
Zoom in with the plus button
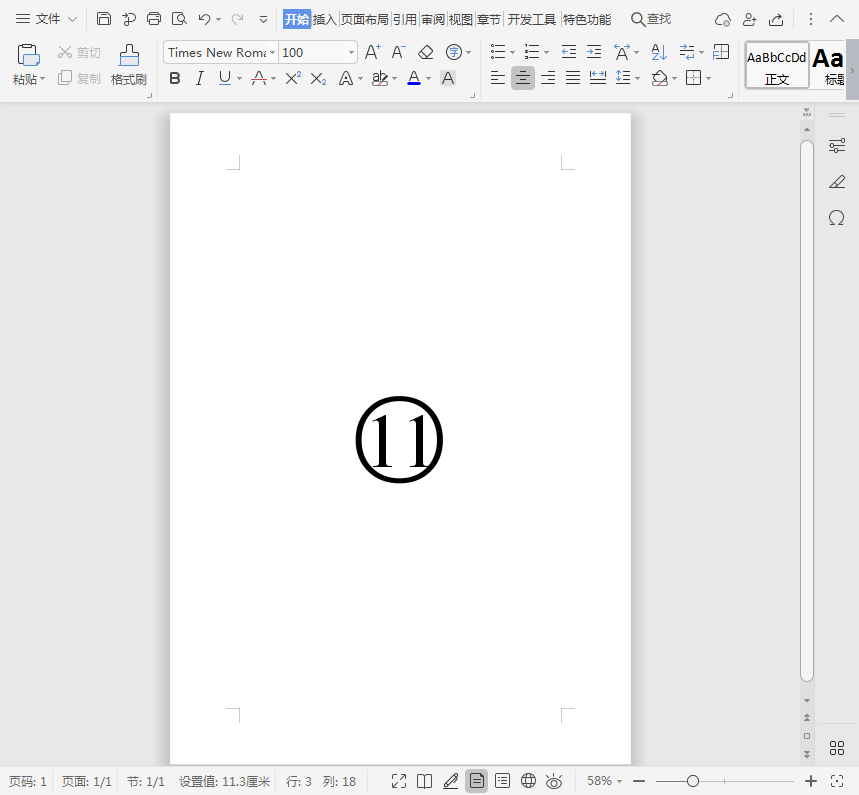[x=811, y=781]
